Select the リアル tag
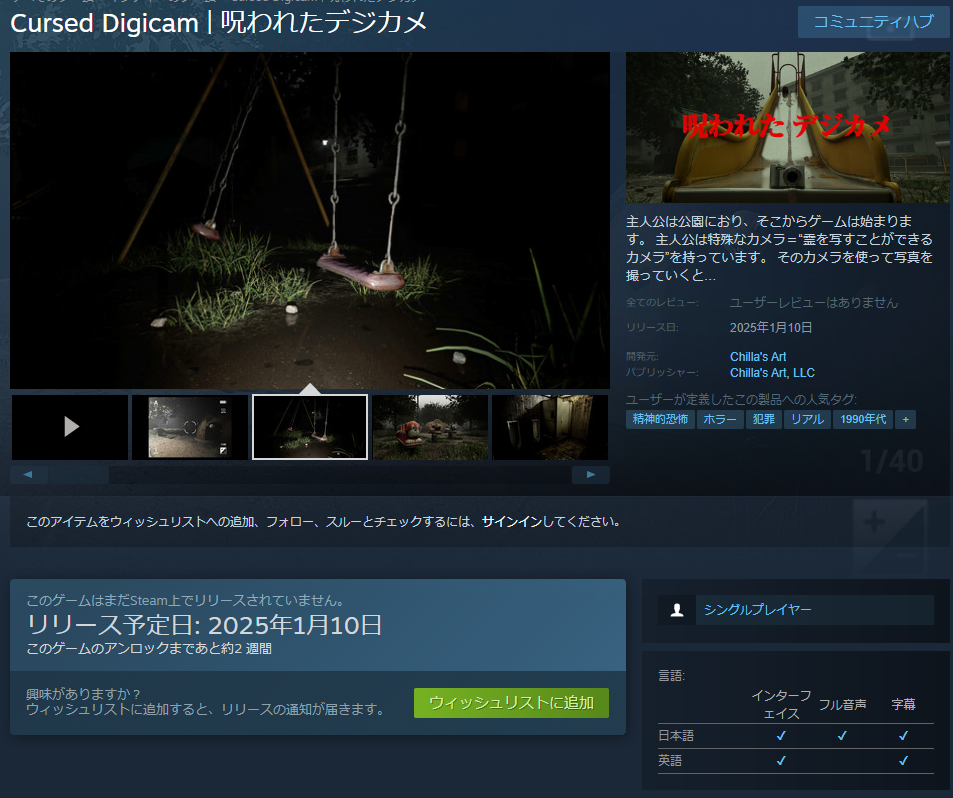The image size is (953, 798). (807, 419)
